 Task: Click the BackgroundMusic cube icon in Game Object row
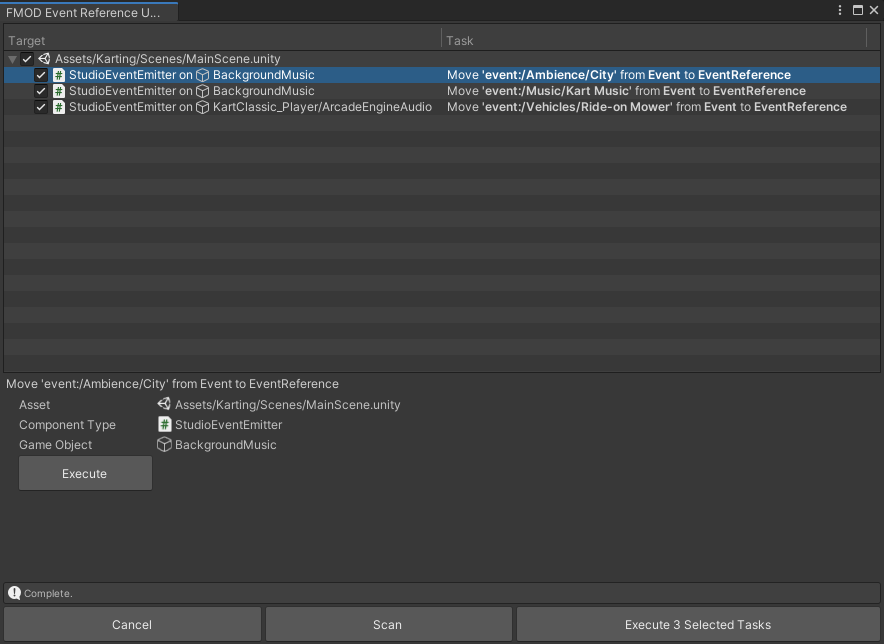coord(165,444)
